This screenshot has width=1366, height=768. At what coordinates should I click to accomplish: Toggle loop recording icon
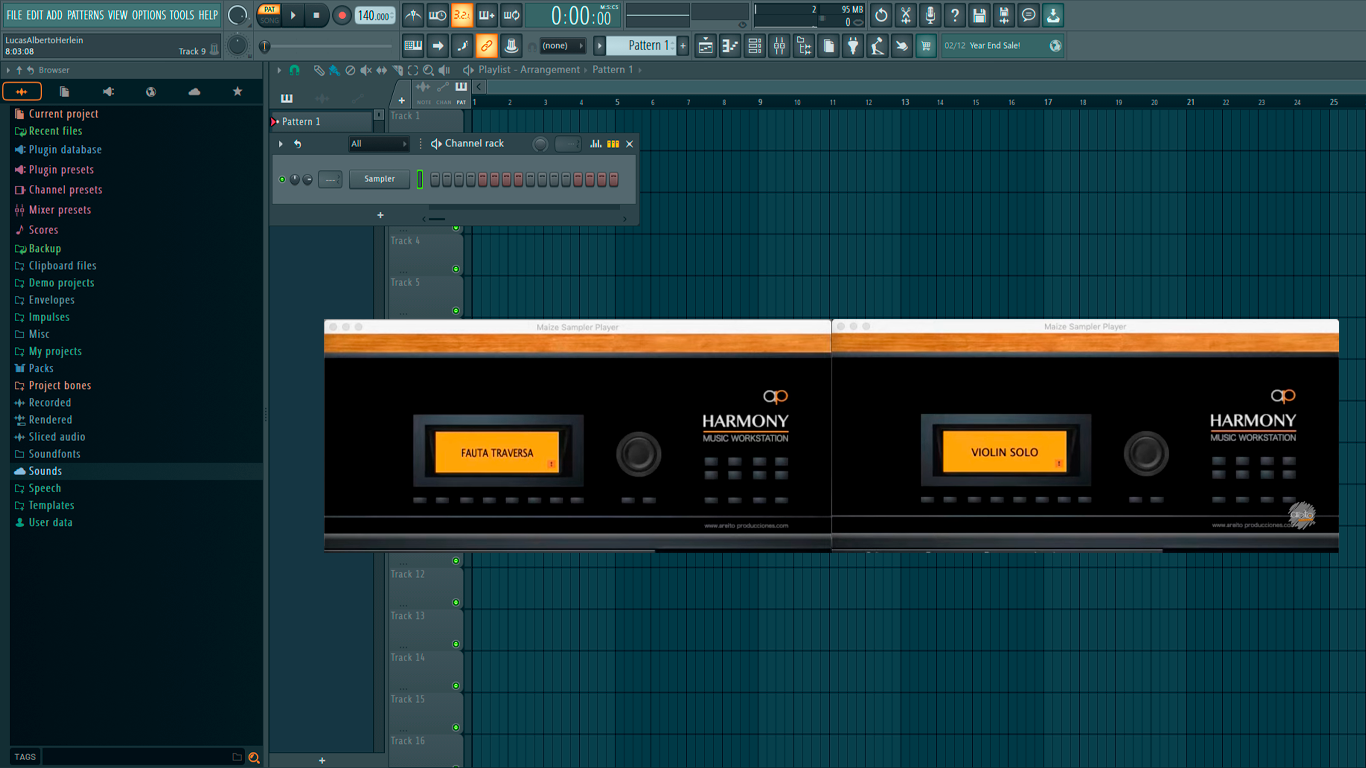tap(511, 15)
